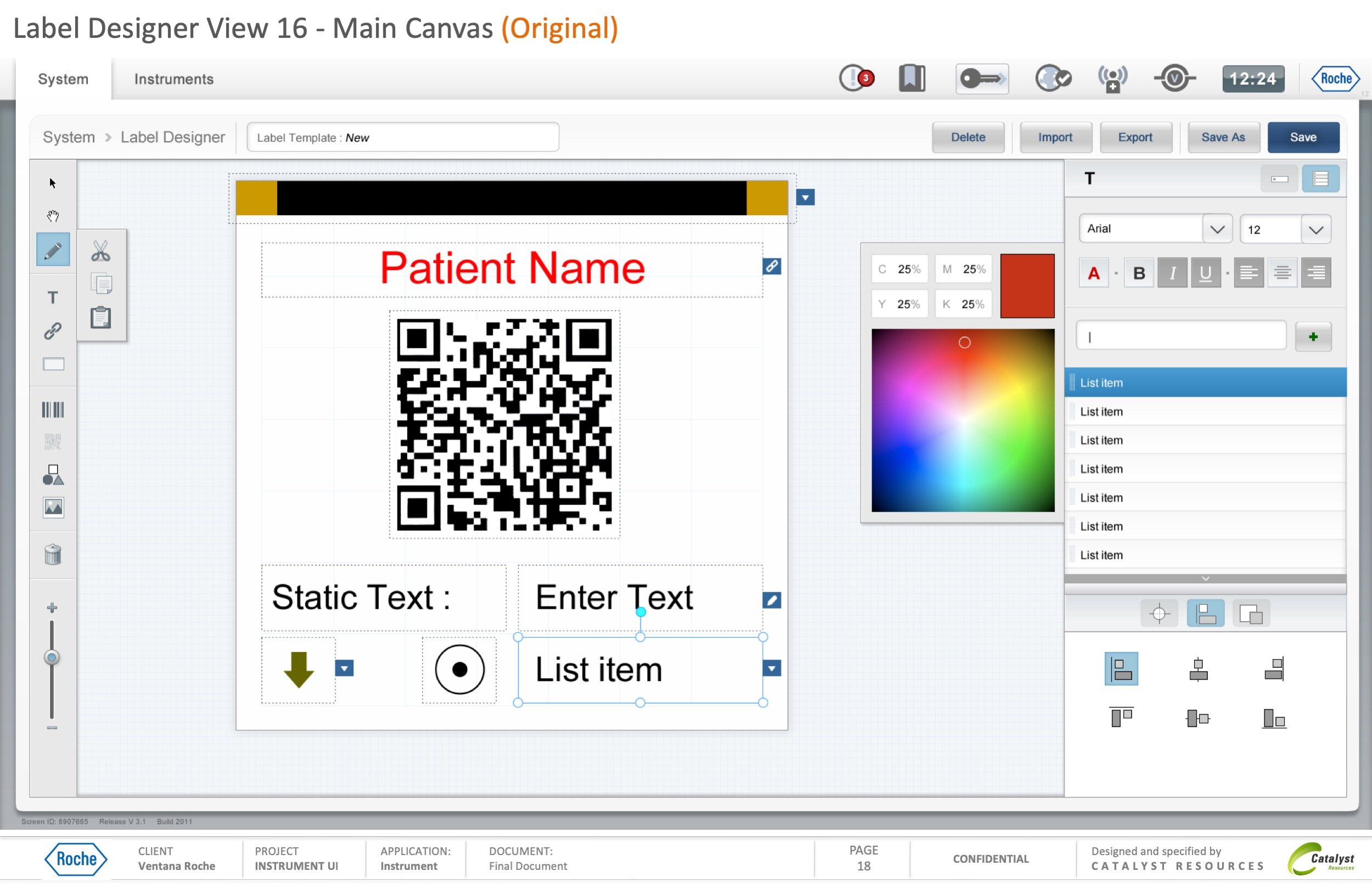Open the Instruments tab

173,79
